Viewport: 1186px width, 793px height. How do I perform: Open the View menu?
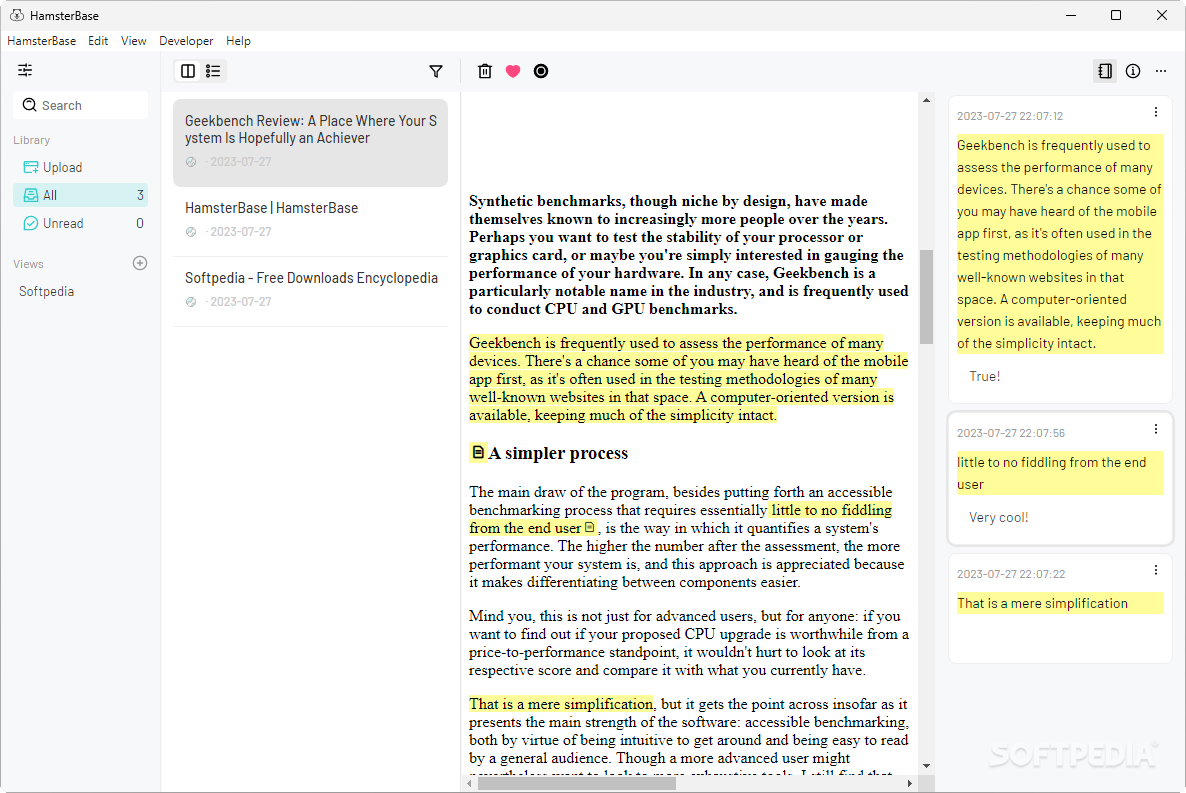click(x=134, y=41)
